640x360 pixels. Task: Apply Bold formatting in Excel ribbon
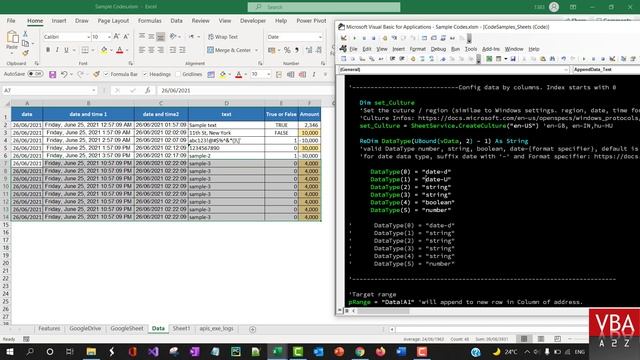click(x=48, y=50)
